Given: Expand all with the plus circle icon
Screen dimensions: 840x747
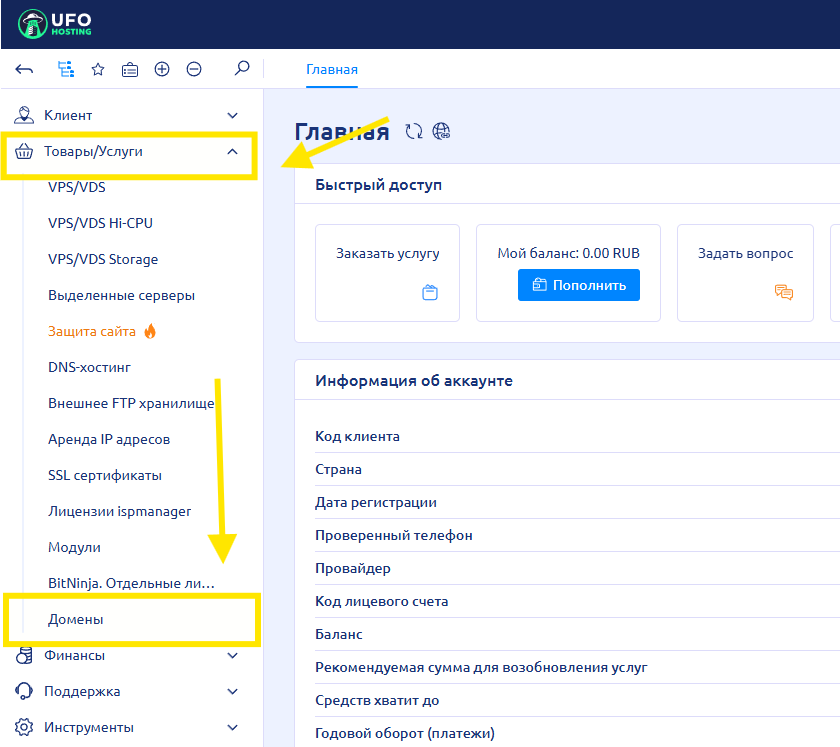Looking at the screenshot, I should tap(162, 70).
